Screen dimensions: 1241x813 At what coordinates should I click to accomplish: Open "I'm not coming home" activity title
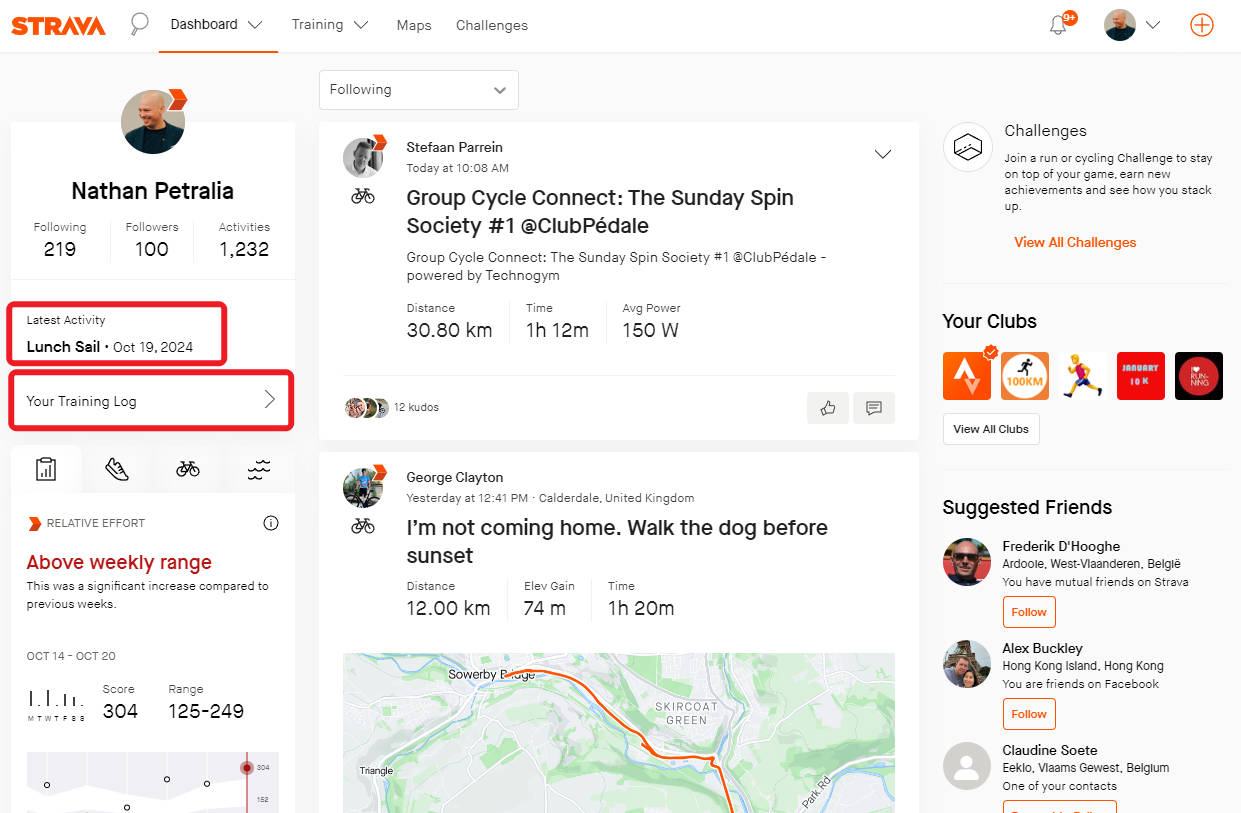pyautogui.click(x=617, y=541)
